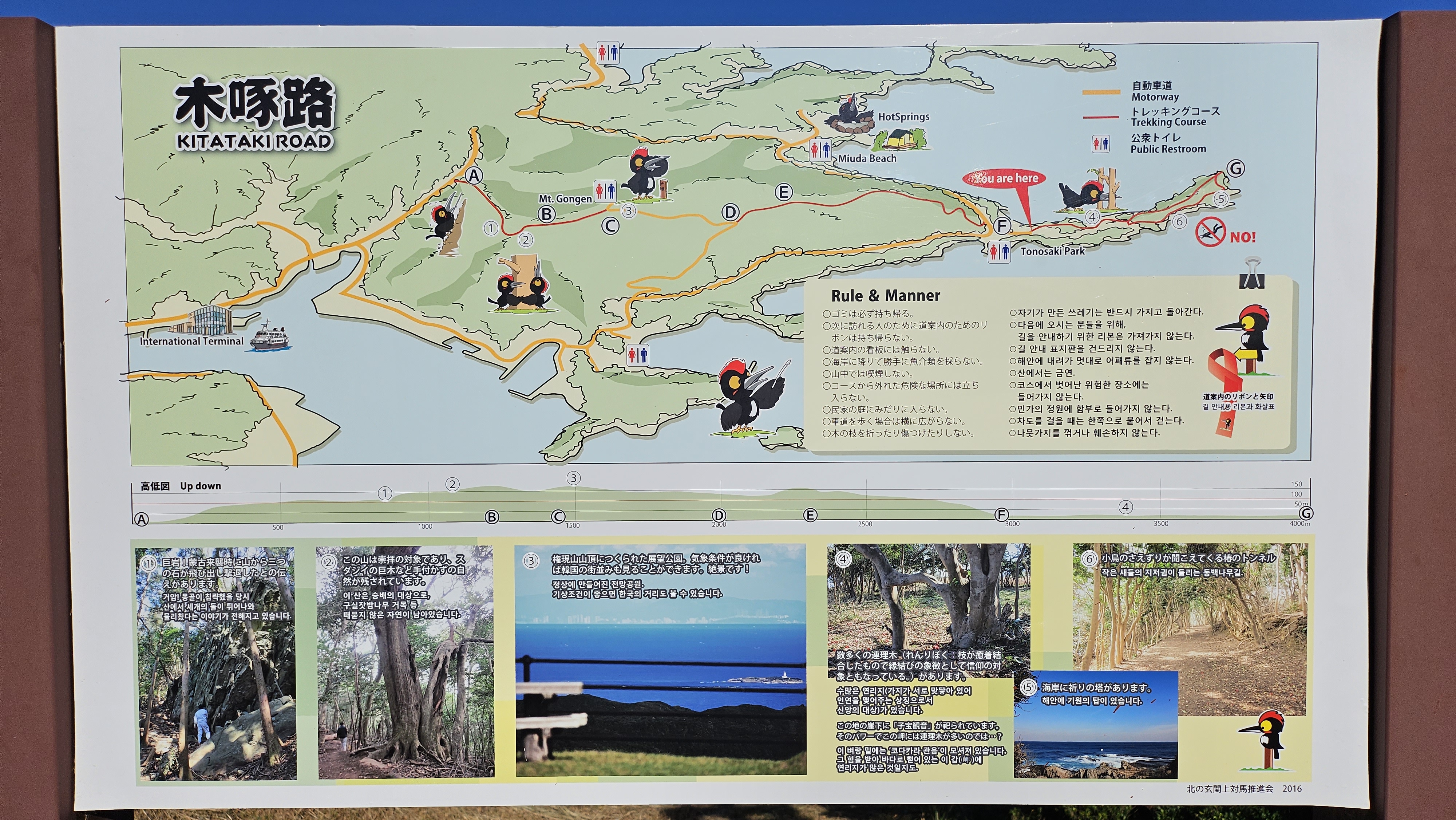Click the Miuda Beach label
This screenshot has height=820, width=1456.
[x=867, y=158]
